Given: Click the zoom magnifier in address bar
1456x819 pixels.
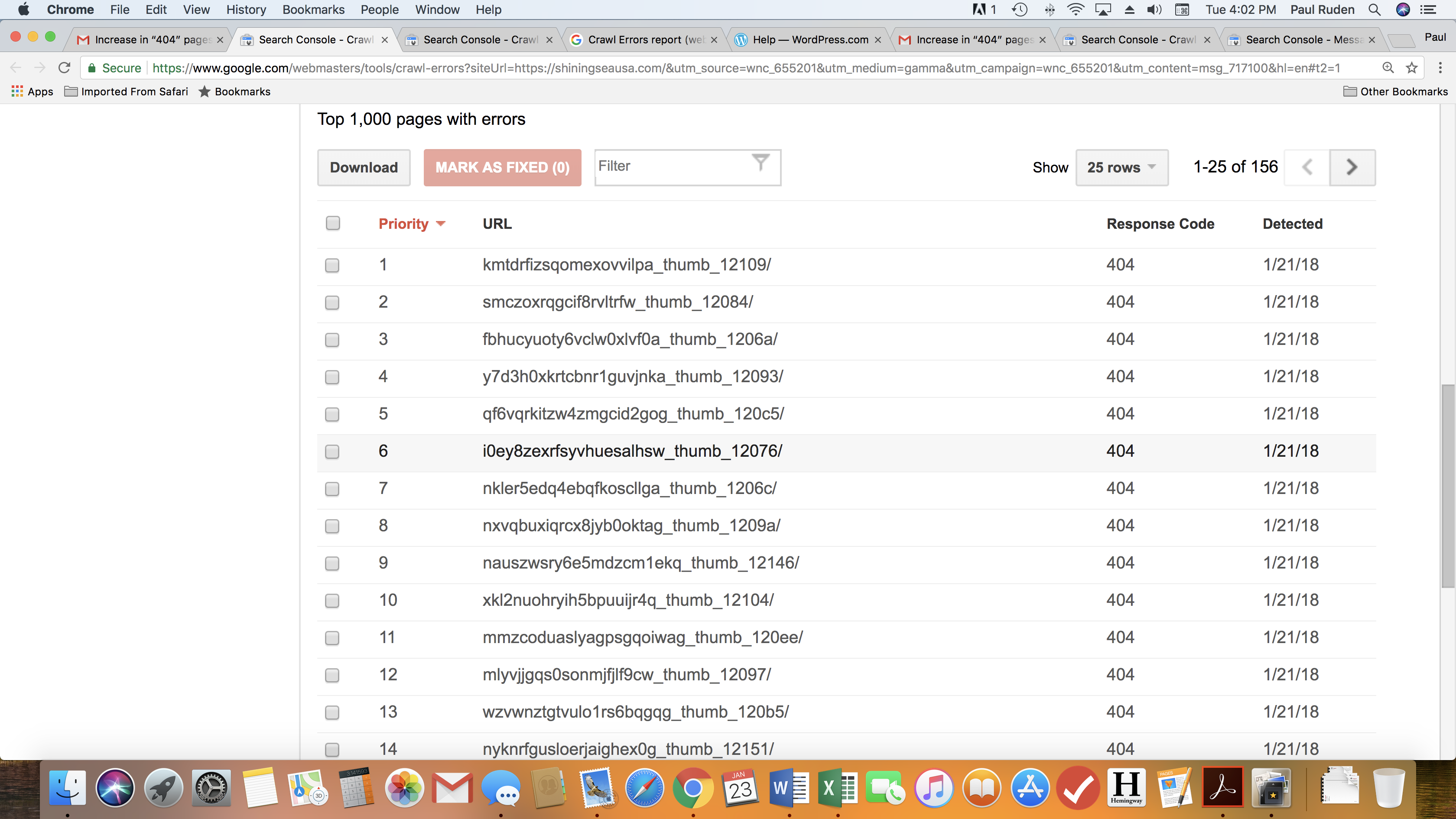Looking at the screenshot, I should click(1388, 68).
